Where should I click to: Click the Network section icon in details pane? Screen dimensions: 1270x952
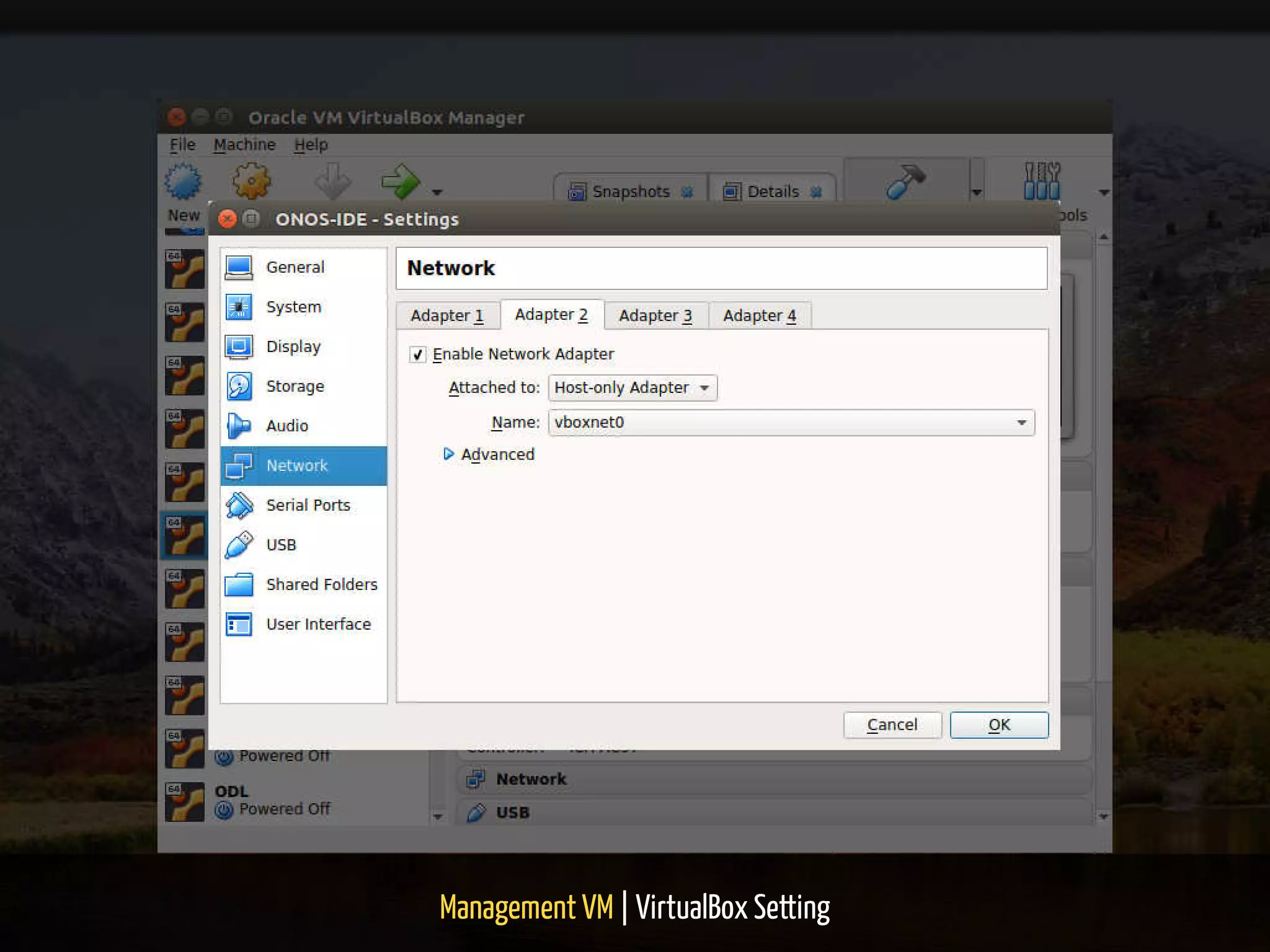coord(476,779)
